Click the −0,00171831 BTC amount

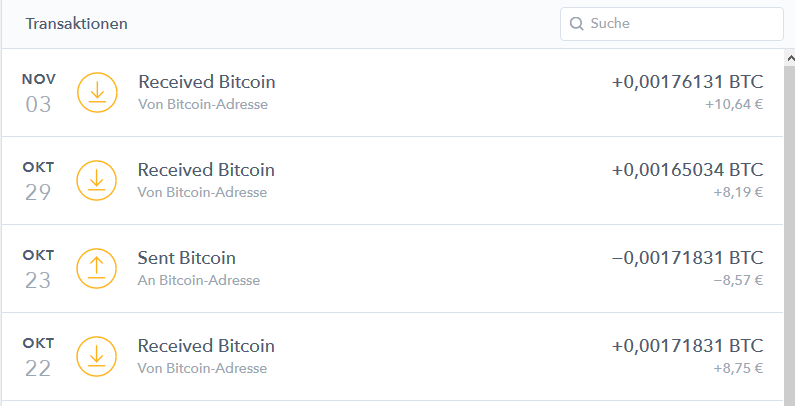[x=688, y=257]
